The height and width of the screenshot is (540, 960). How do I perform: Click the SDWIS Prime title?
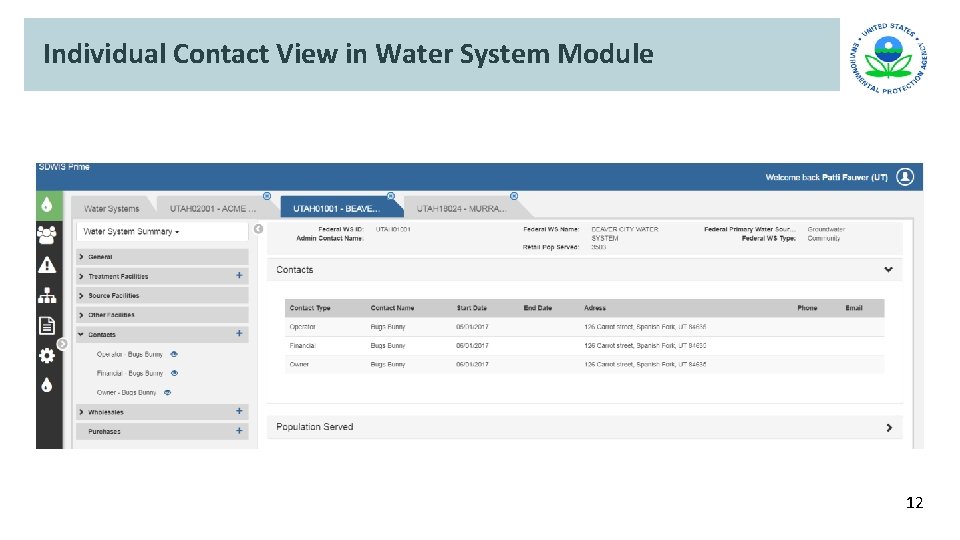tap(64, 167)
